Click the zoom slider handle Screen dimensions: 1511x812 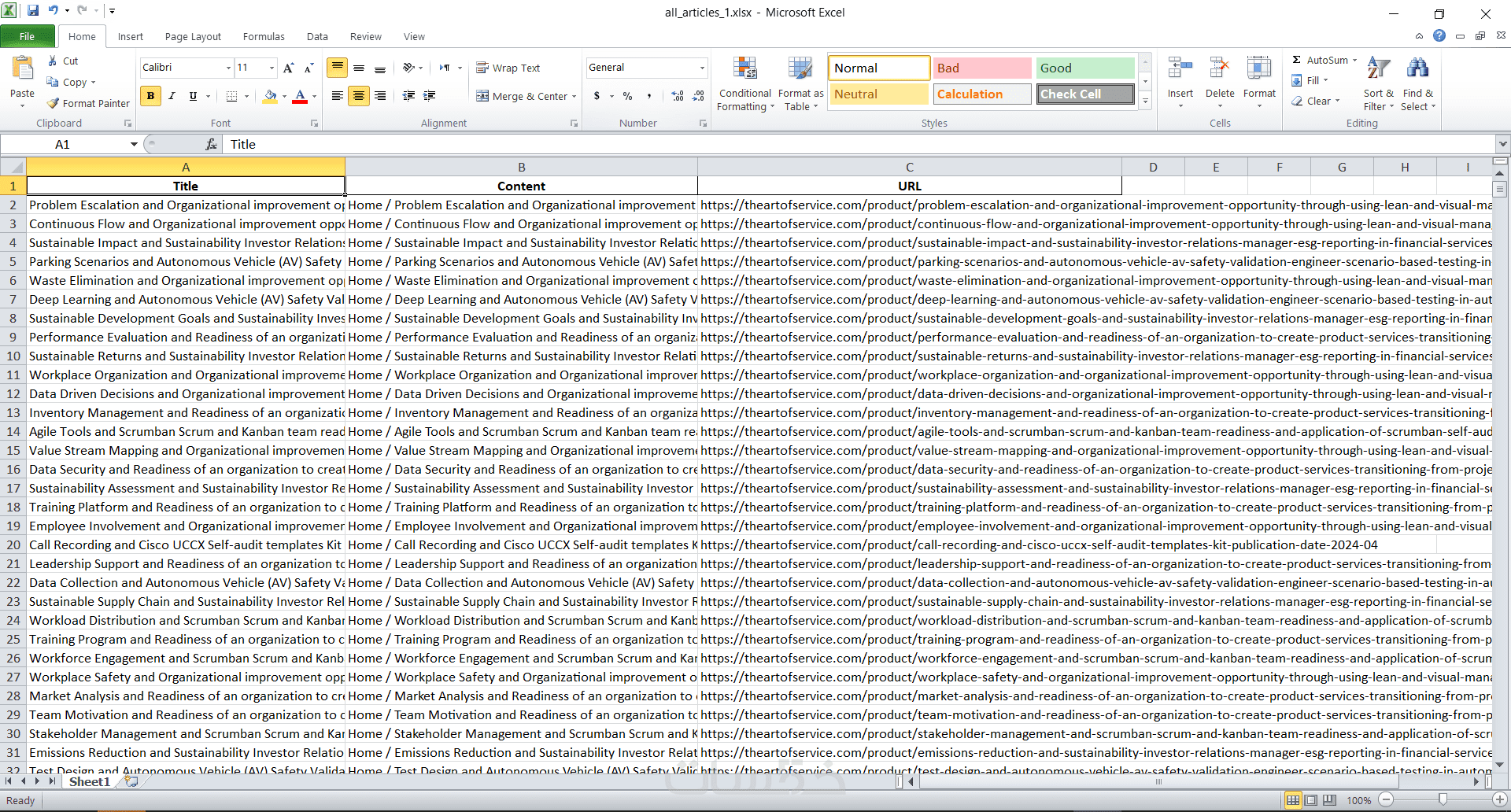[x=1443, y=799]
